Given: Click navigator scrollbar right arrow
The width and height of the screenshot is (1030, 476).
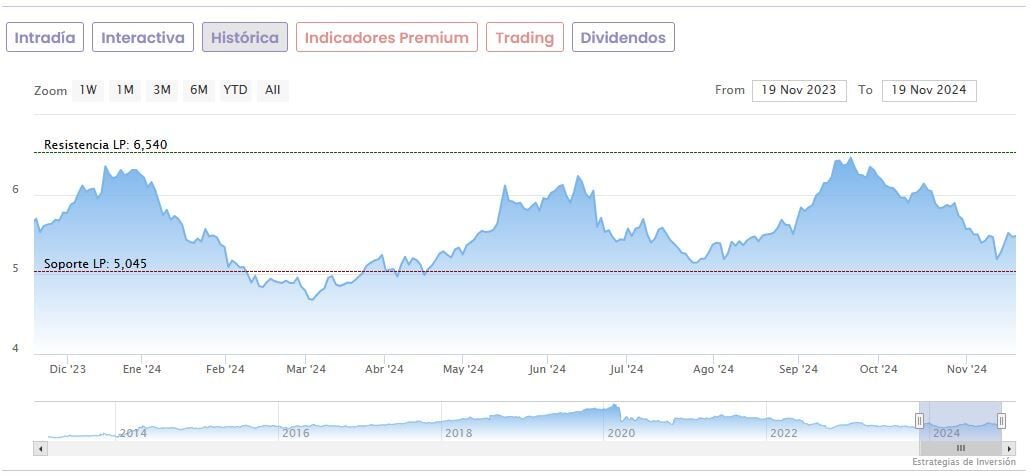Looking at the screenshot, I should (1007, 448).
